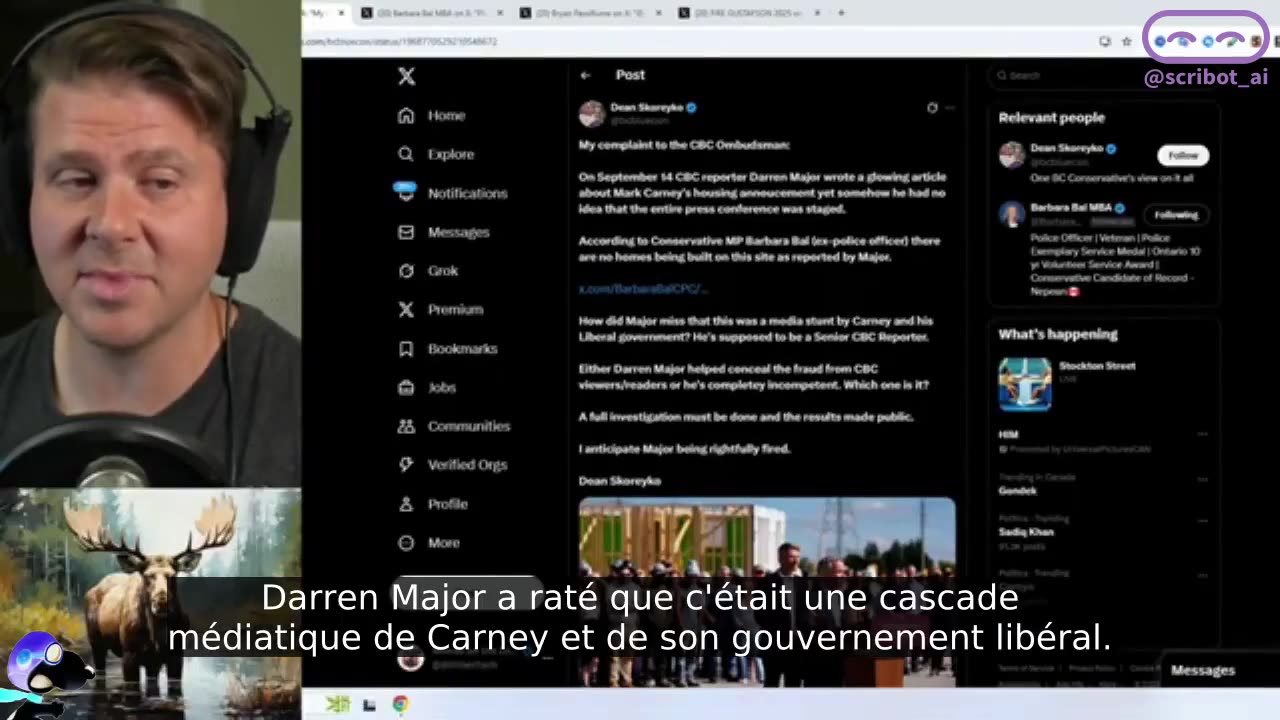Open Explore in the X sidebar
The width and height of the screenshot is (1280, 720).
click(x=436, y=154)
